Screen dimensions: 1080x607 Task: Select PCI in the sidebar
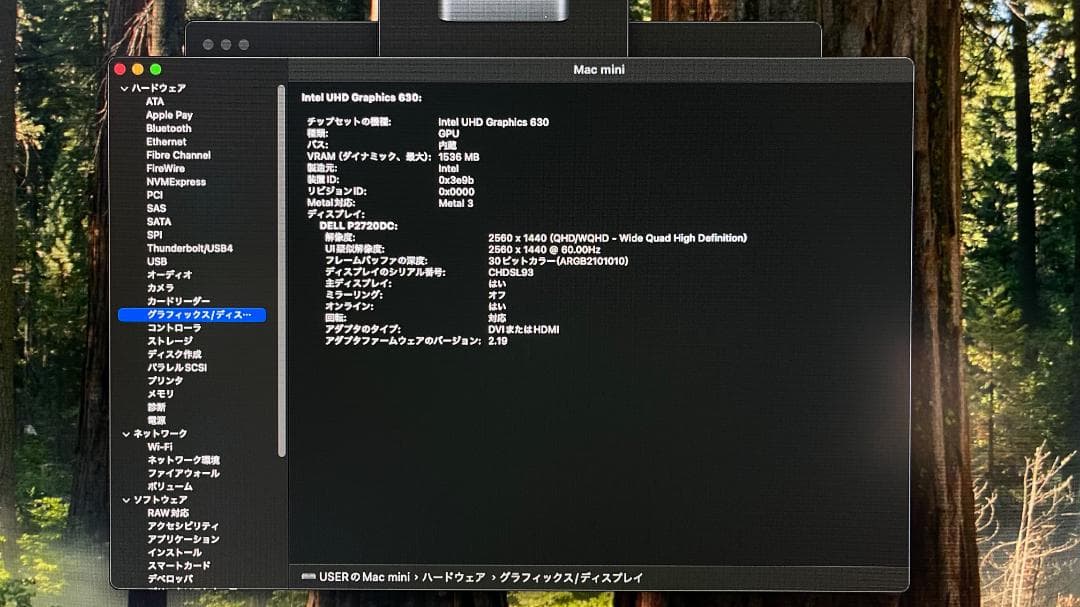coord(154,195)
